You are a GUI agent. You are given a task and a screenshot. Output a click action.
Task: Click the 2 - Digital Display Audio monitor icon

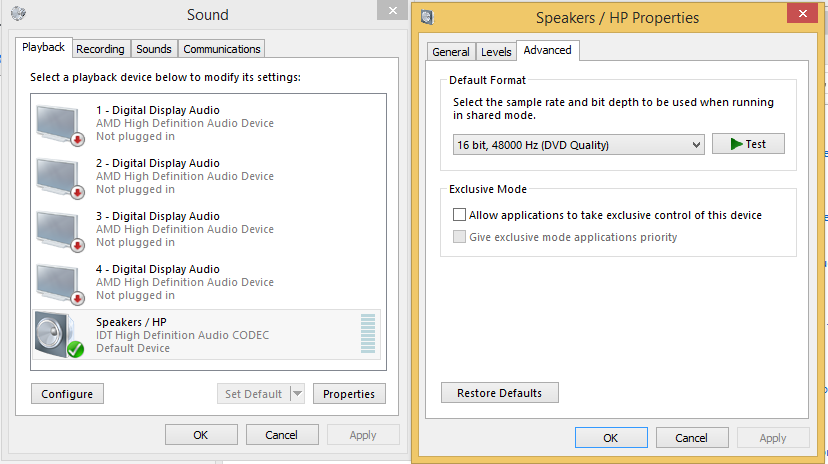pyautogui.click(x=59, y=177)
